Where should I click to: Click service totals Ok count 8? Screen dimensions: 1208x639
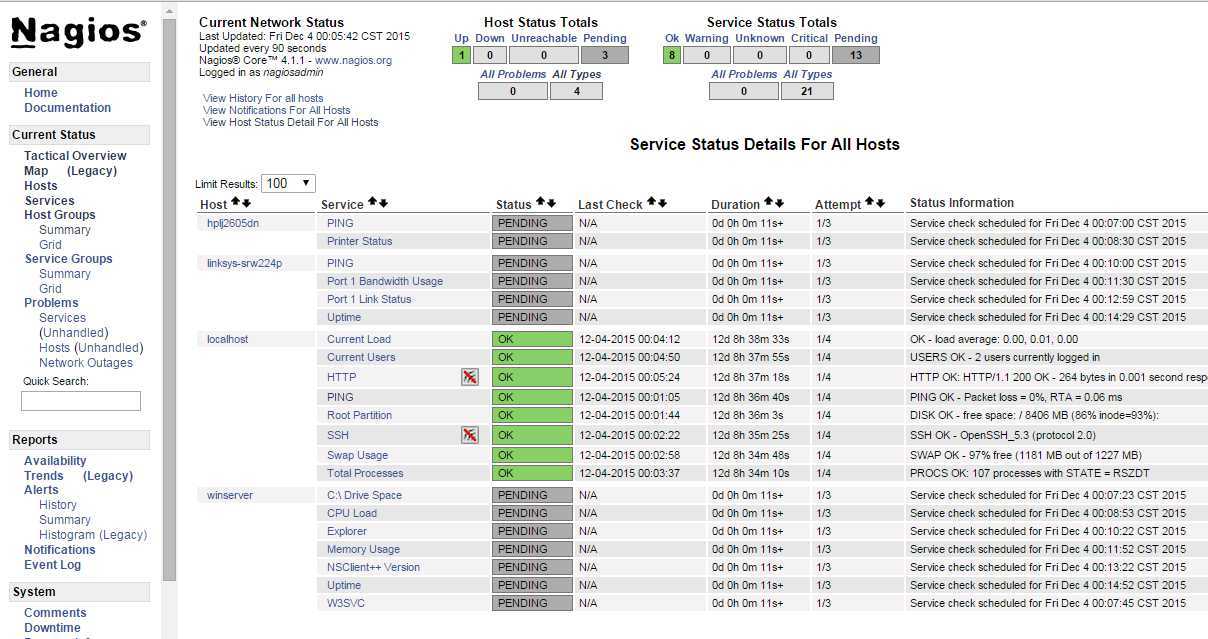(x=672, y=55)
